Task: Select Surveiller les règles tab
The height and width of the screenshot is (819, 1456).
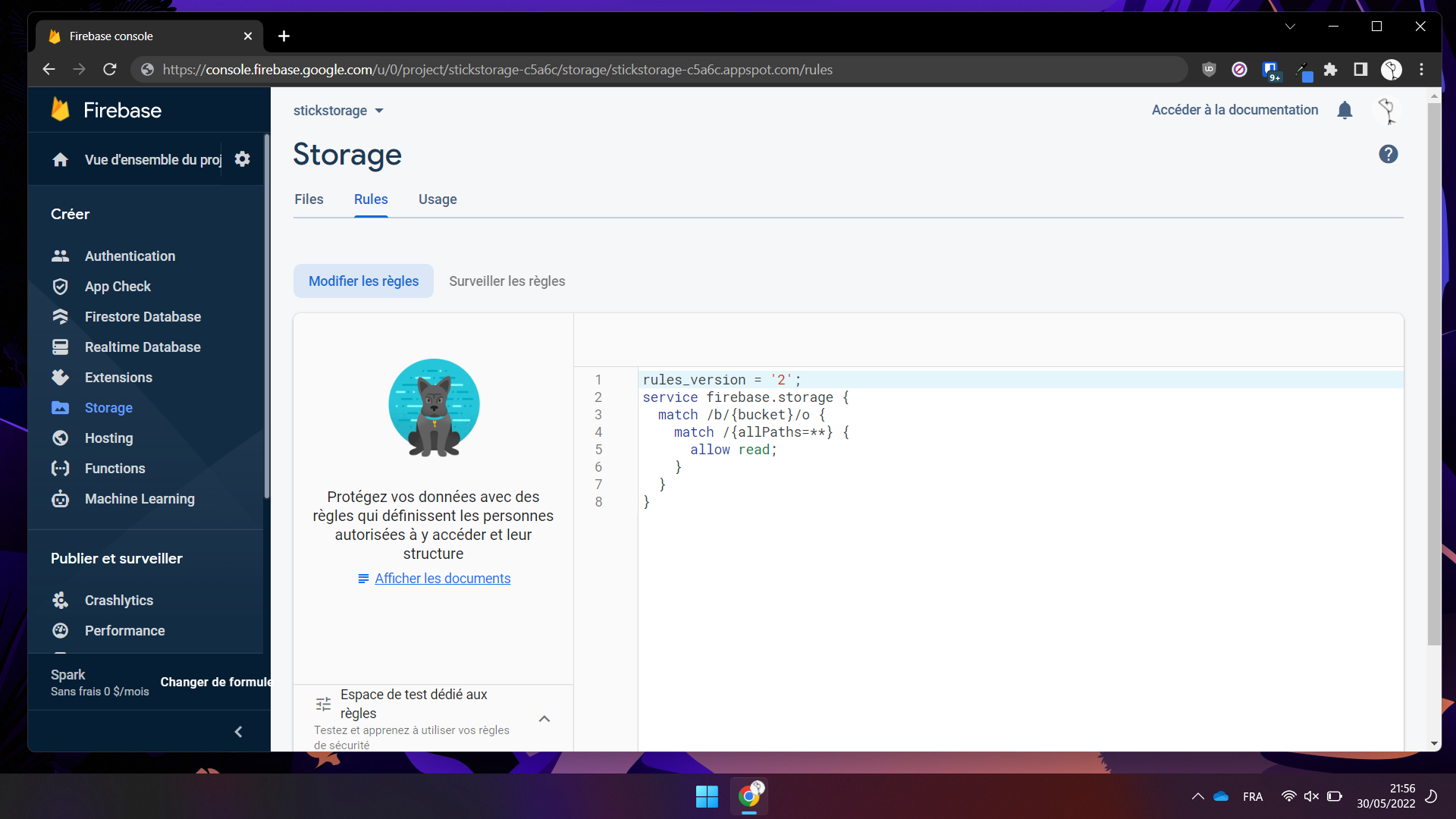Action: click(x=507, y=281)
